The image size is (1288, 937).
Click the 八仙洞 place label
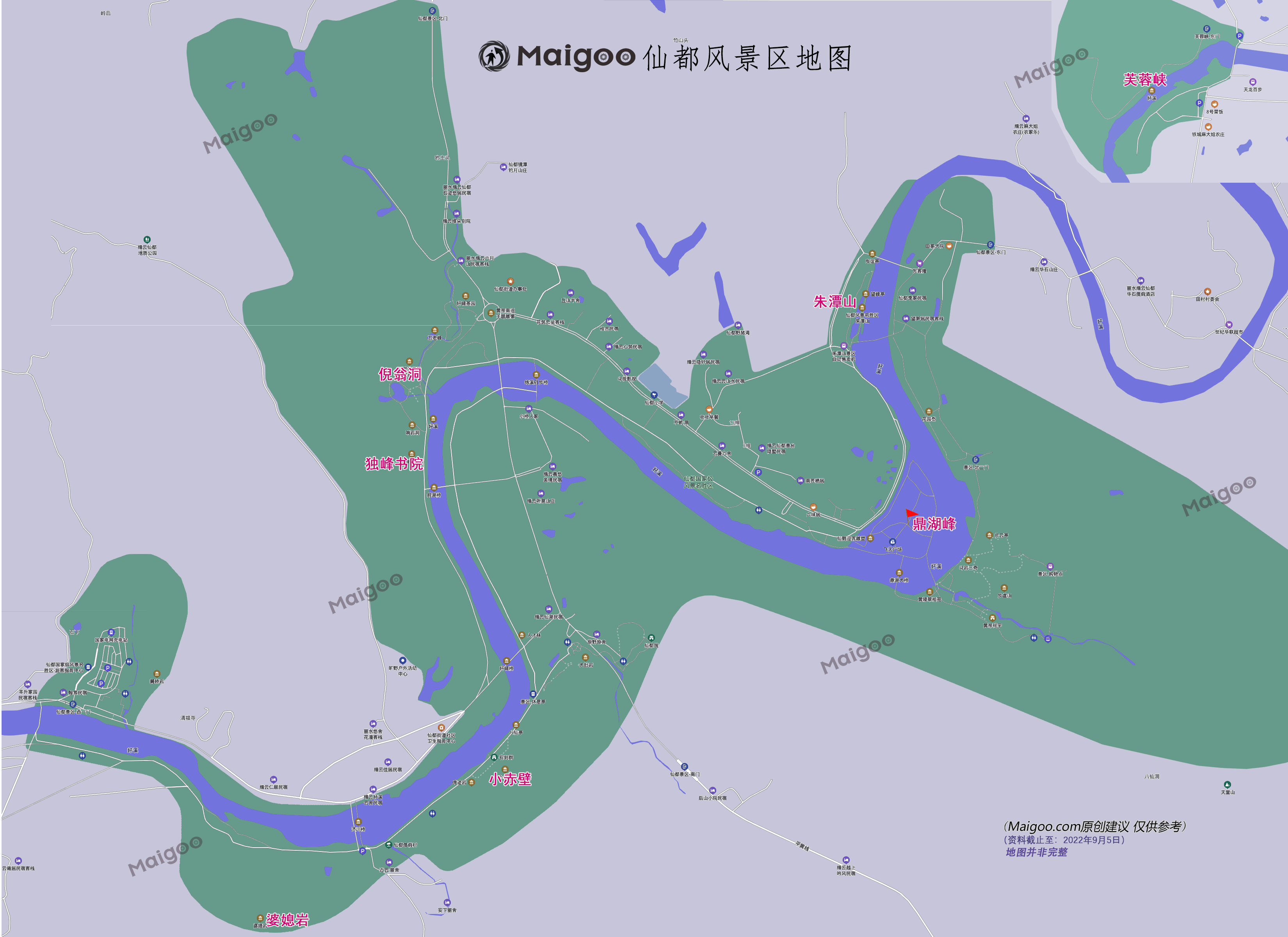pos(1152,776)
